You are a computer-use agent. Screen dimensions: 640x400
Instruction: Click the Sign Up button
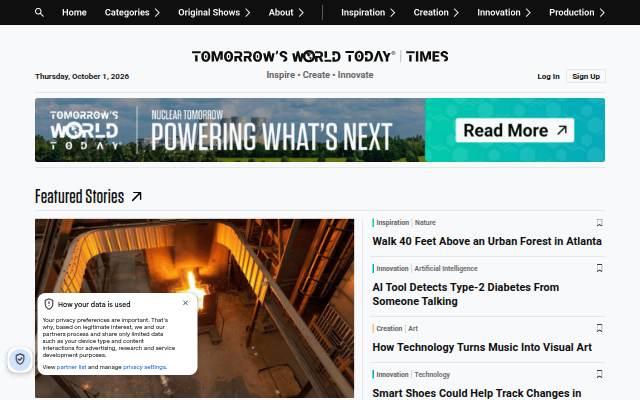[586, 76]
